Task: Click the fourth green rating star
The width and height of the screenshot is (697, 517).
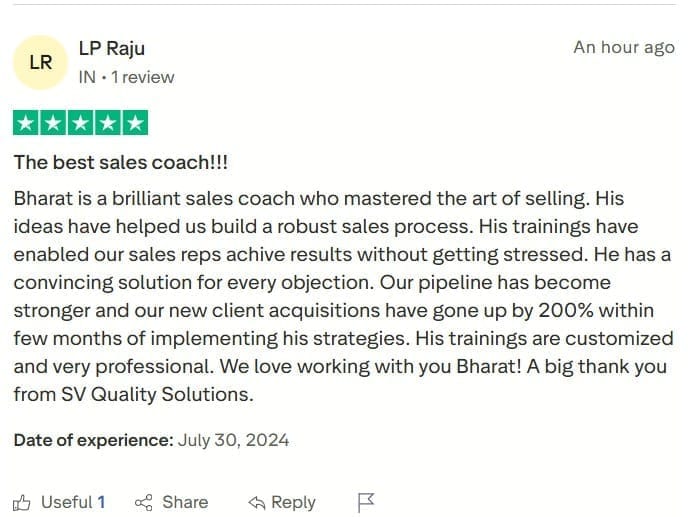Action: (x=108, y=122)
